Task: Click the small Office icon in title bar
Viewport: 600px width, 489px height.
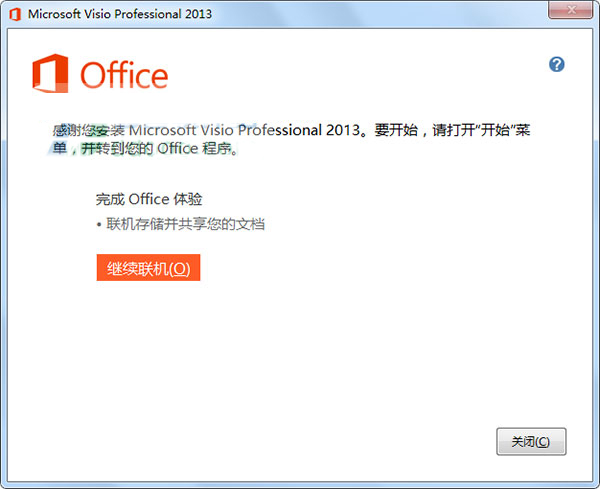Action: click(15, 14)
